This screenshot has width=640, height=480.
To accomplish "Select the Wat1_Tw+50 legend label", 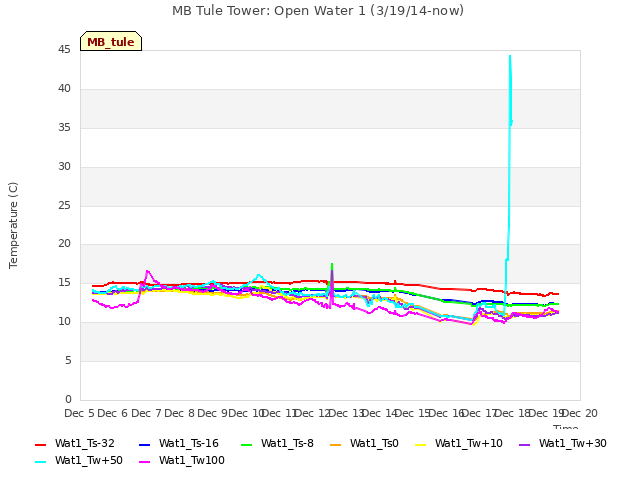I will 89,461.
